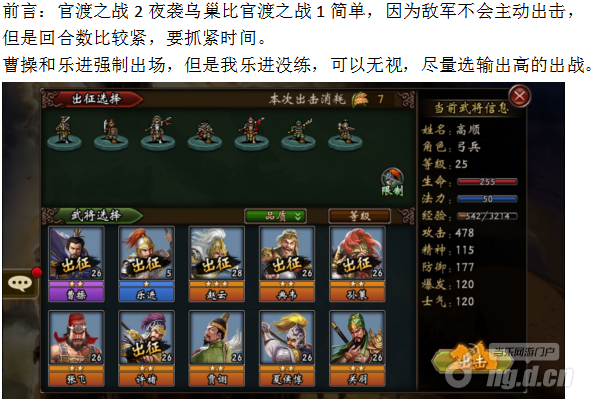Viewport: 595px width, 404px height.
Task: Select the fourth deployed soldier sprite
Action: [205, 133]
